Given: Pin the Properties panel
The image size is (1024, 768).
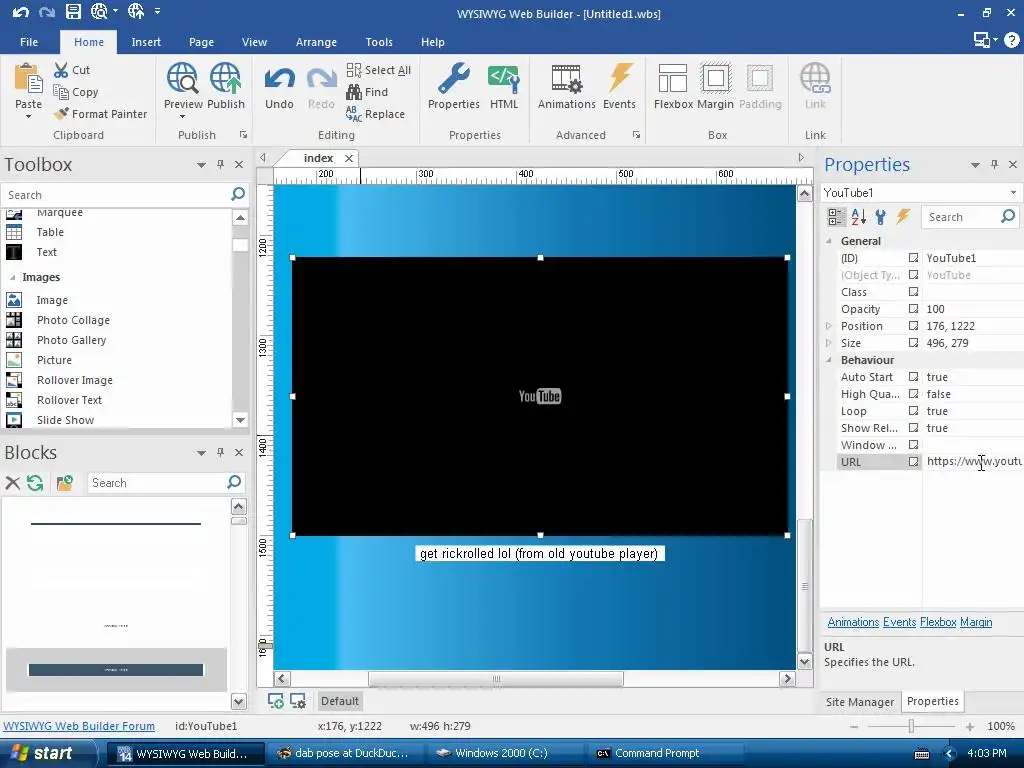Looking at the screenshot, I should (995, 165).
